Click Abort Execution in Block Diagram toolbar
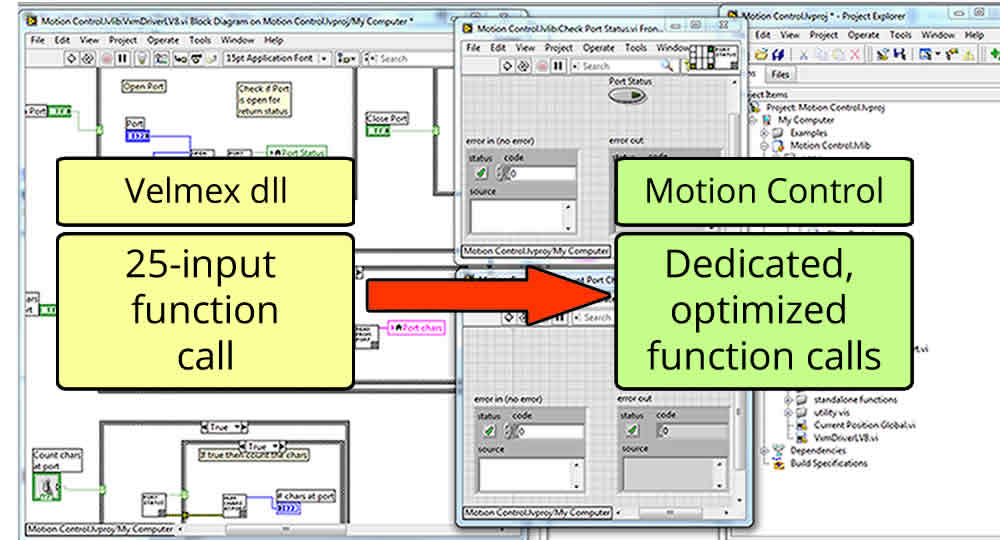The height and width of the screenshot is (540, 1000). click(106, 59)
